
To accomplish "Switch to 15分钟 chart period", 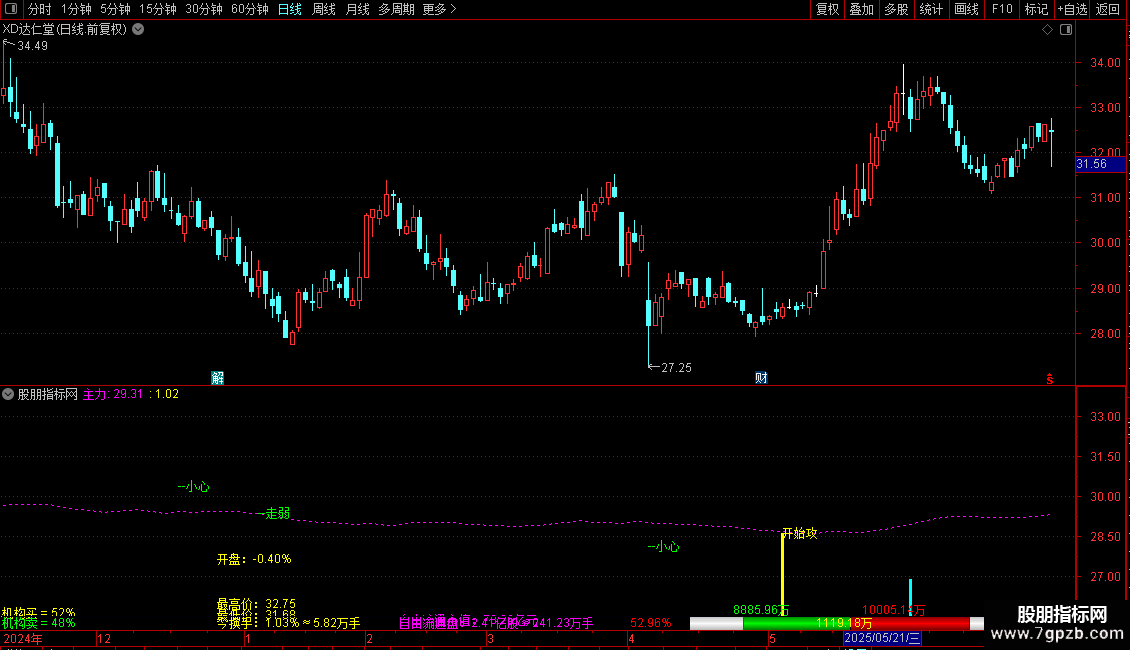I will pos(158,9).
